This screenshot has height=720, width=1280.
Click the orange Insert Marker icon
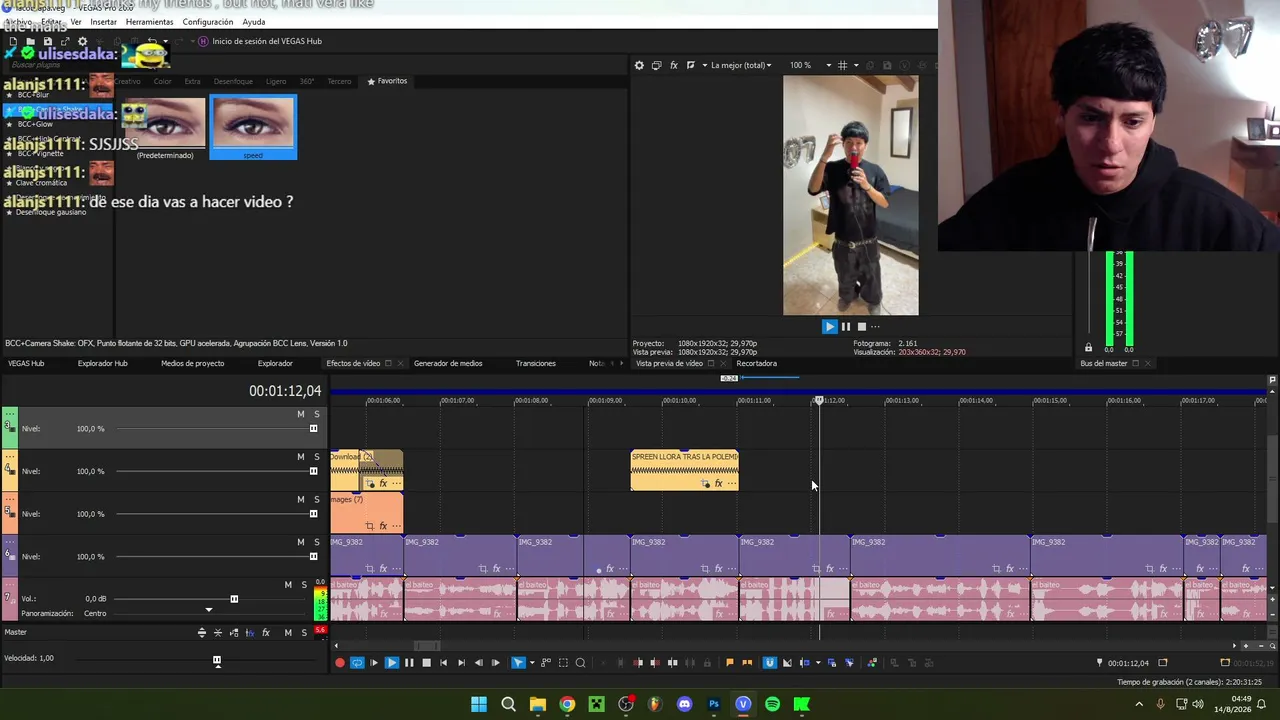(729, 662)
